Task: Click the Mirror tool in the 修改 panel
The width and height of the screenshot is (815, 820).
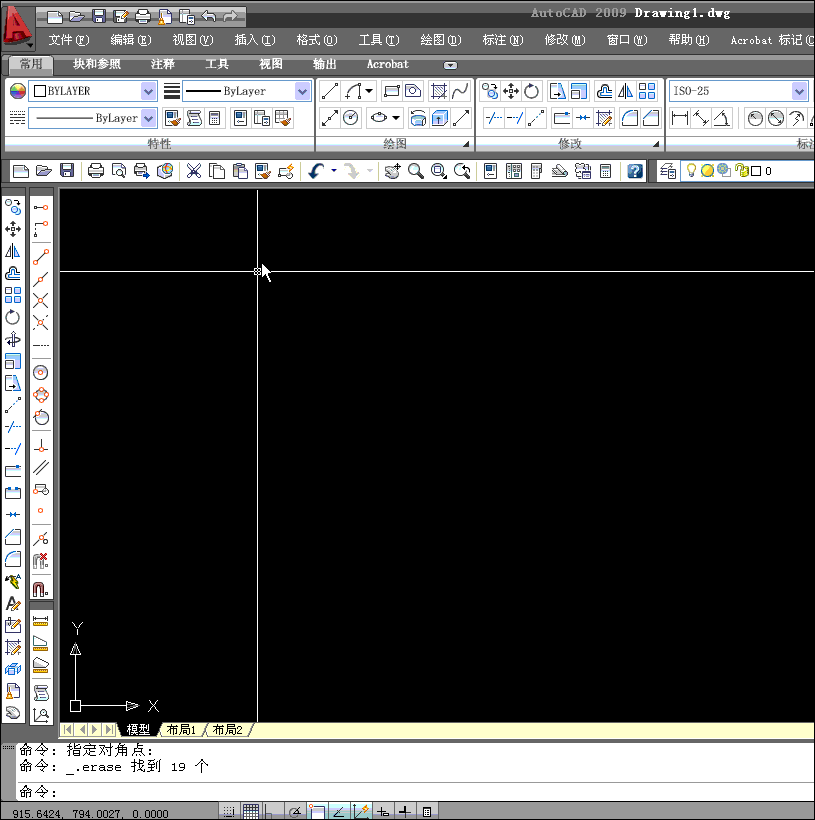Action: [x=626, y=91]
